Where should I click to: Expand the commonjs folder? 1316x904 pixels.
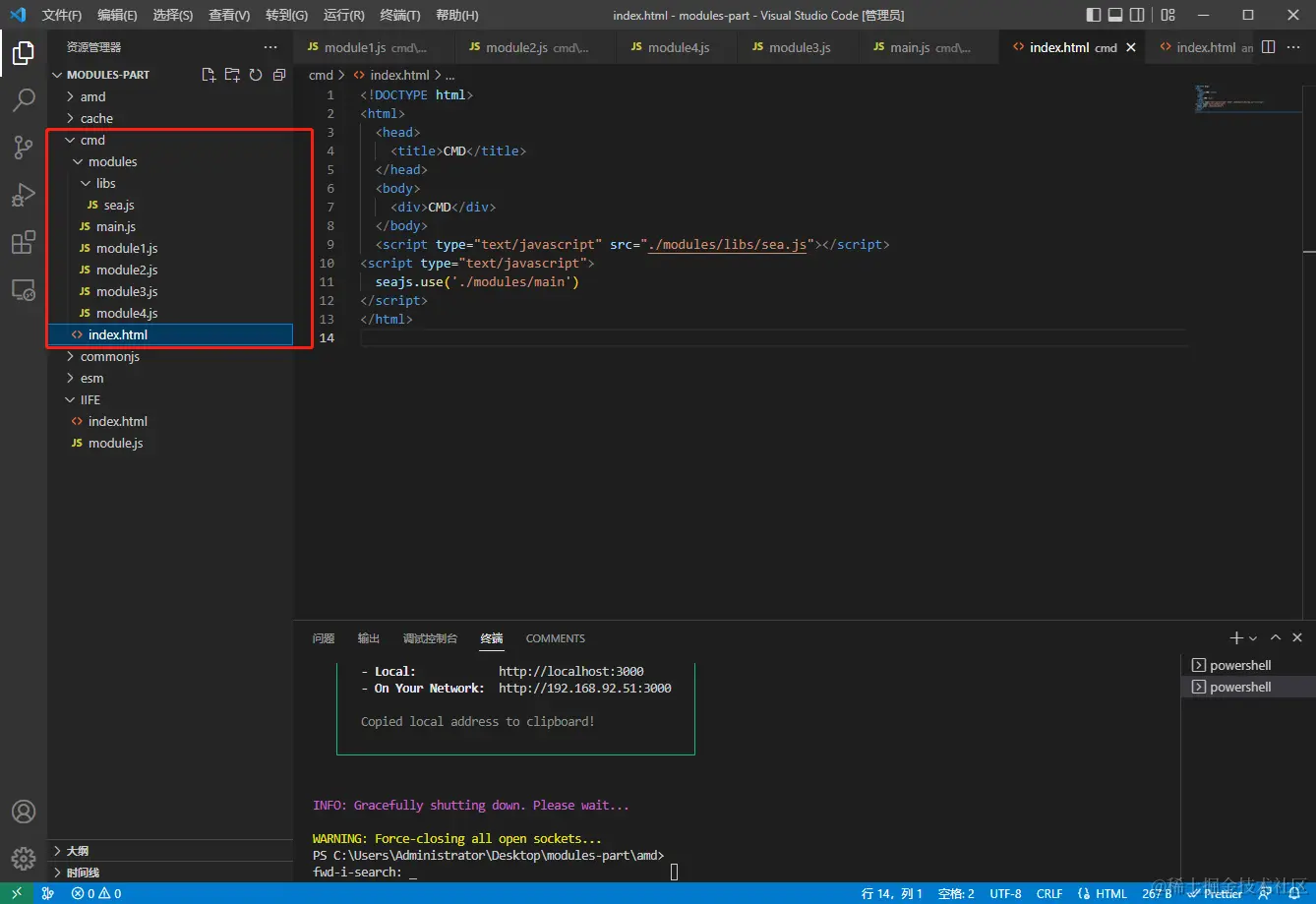(x=170, y=356)
